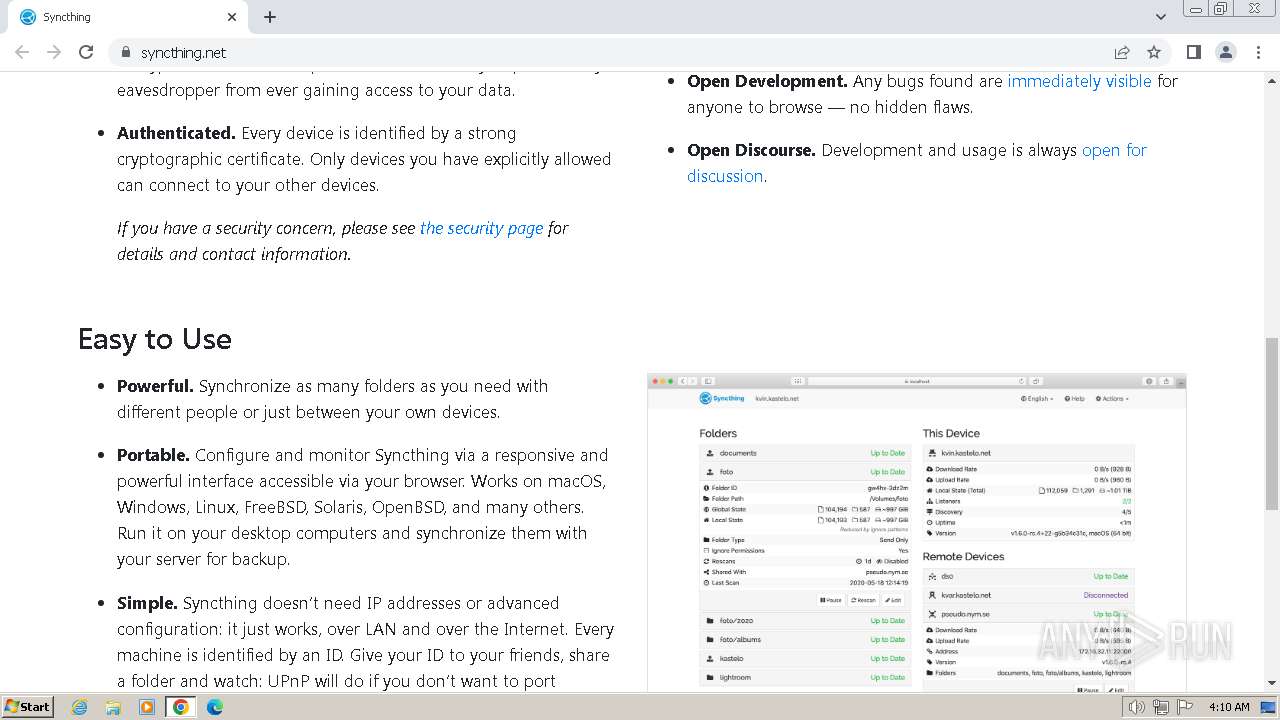Screen dimensions: 1280x720
Task: Open the browser side panel
Action: tap(1194, 52)
